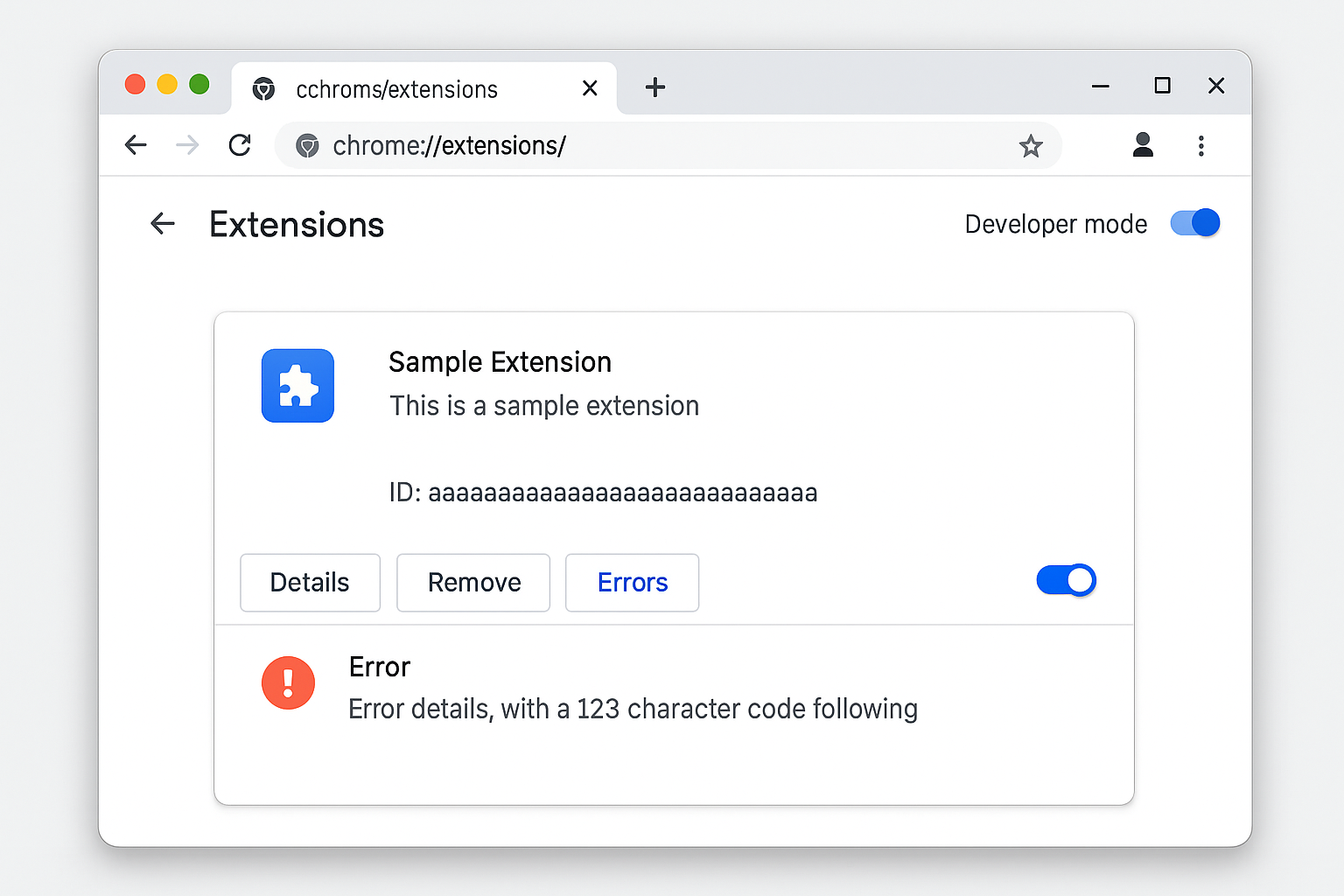The image size is (1344, 896).
Task: Click Remove to uninstall Sample Extension
Action: pyautogui.click(x=472, y=582)
